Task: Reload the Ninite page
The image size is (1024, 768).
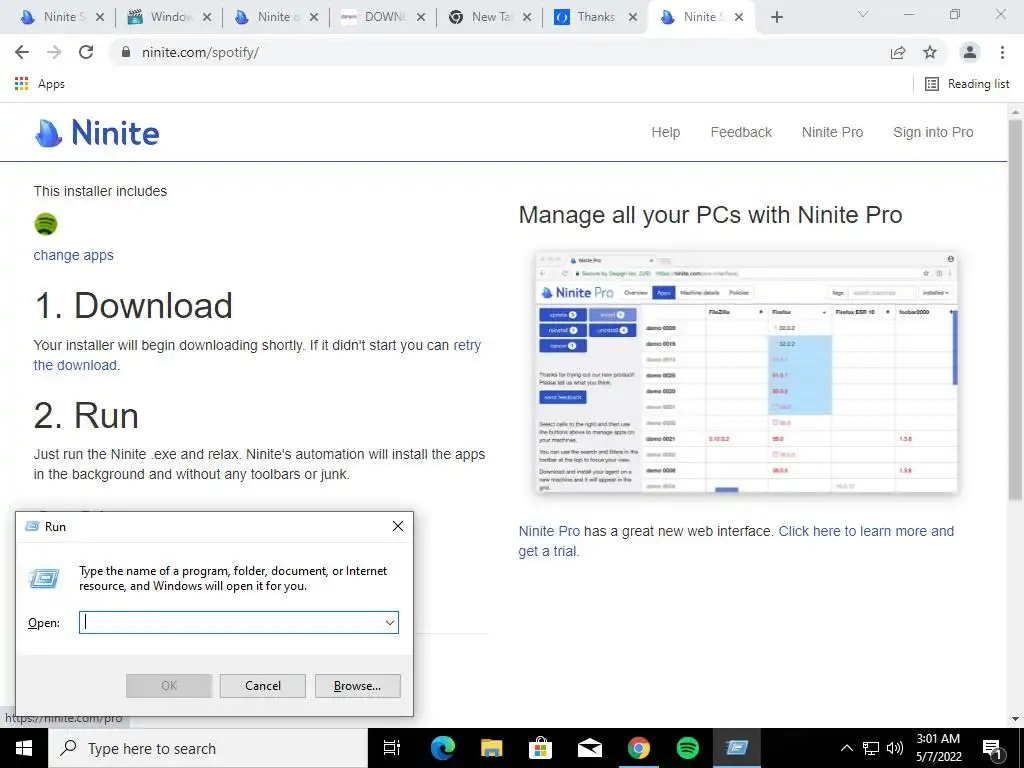Action: click(86, 52)
